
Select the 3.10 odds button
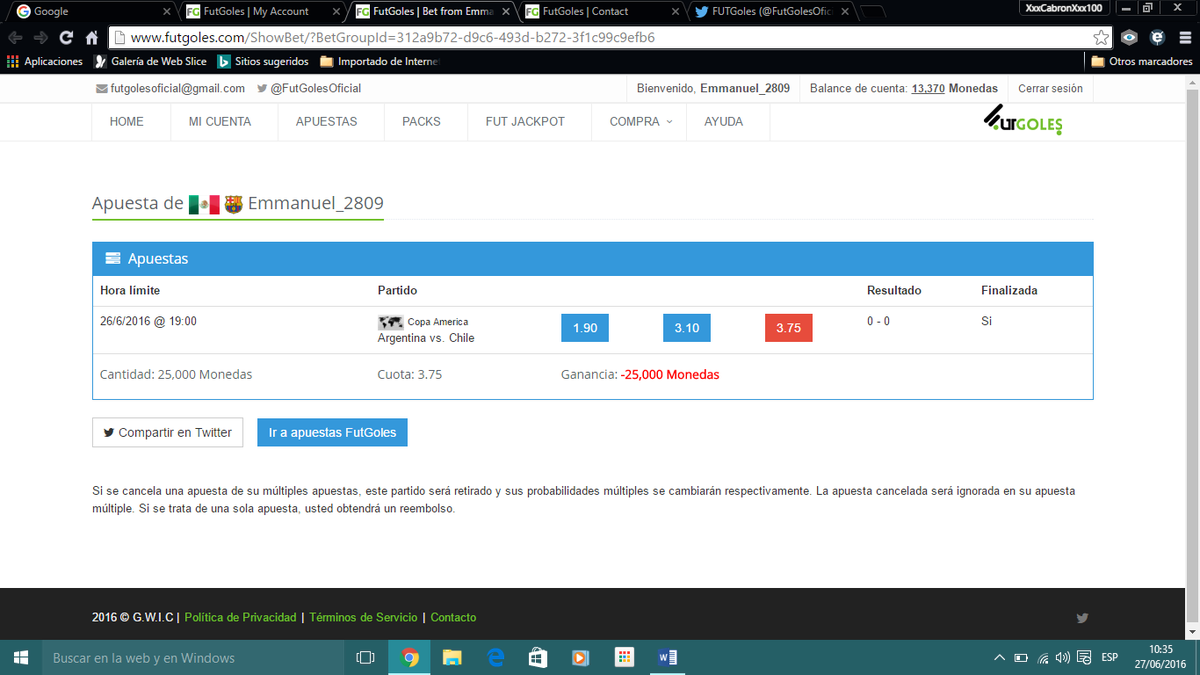[687, 328]
